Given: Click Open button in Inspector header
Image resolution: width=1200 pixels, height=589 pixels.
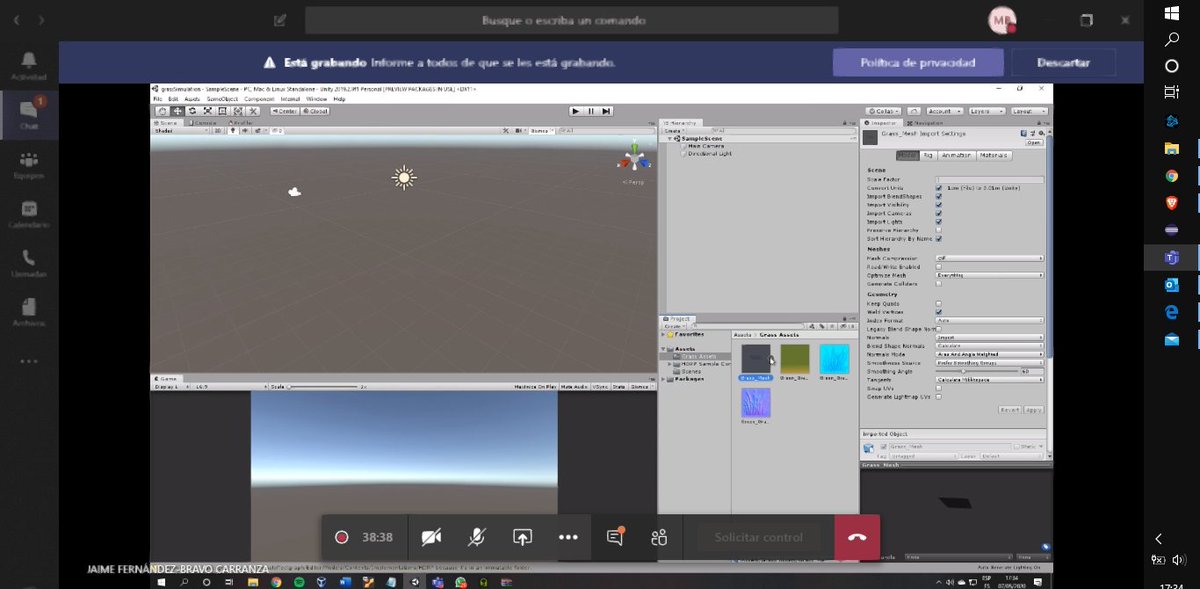Looking at the screenshot, I should click(x=1033, y=142).
